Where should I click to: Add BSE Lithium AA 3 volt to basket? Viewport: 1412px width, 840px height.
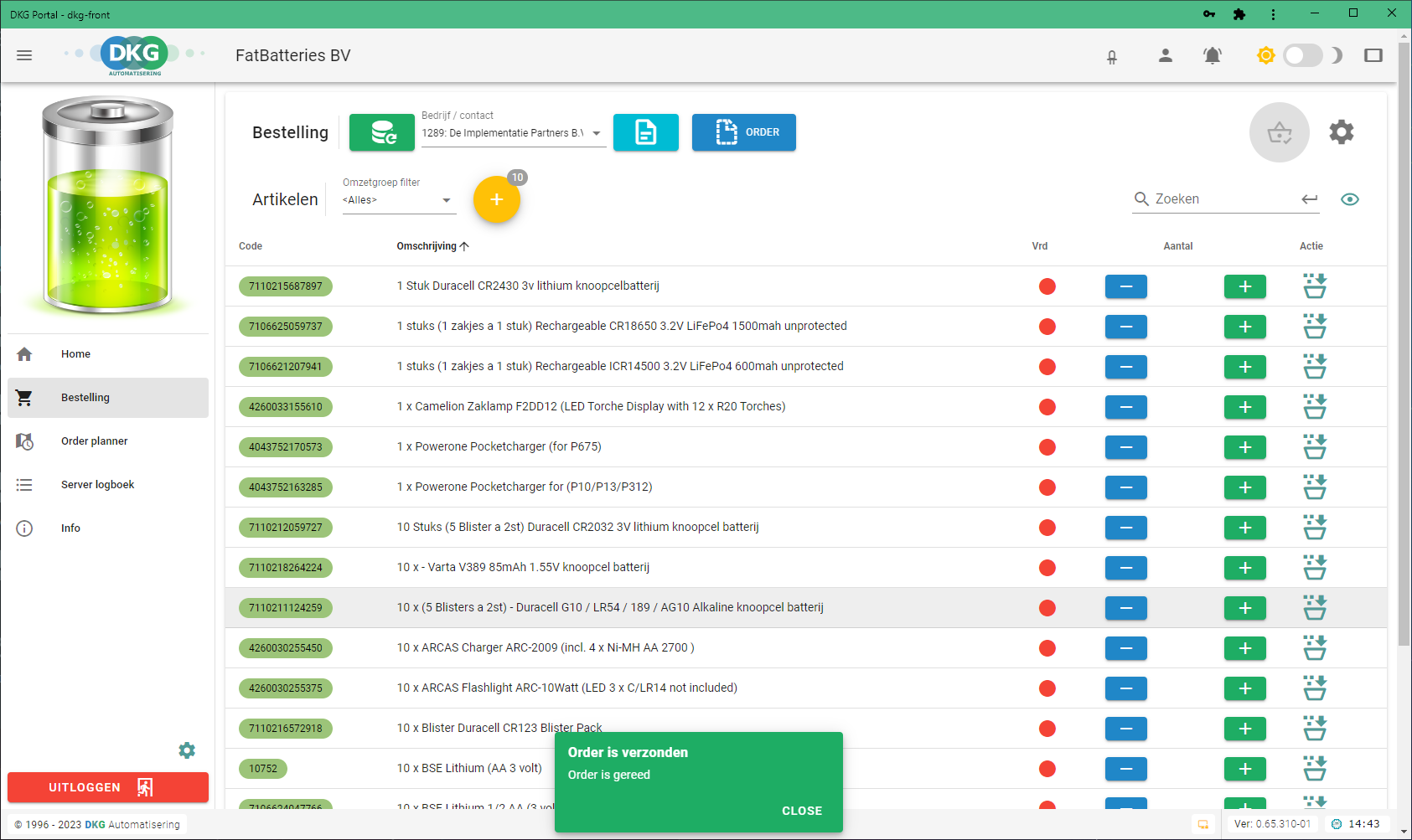(x=1315, y=768)
